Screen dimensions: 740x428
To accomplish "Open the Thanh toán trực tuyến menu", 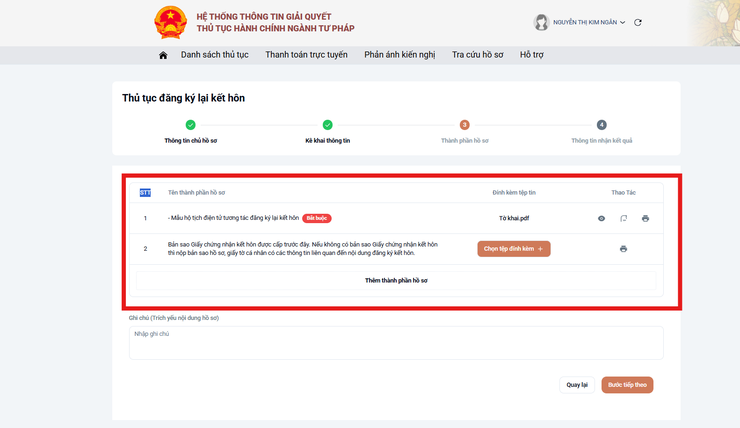I will [306, 55].
